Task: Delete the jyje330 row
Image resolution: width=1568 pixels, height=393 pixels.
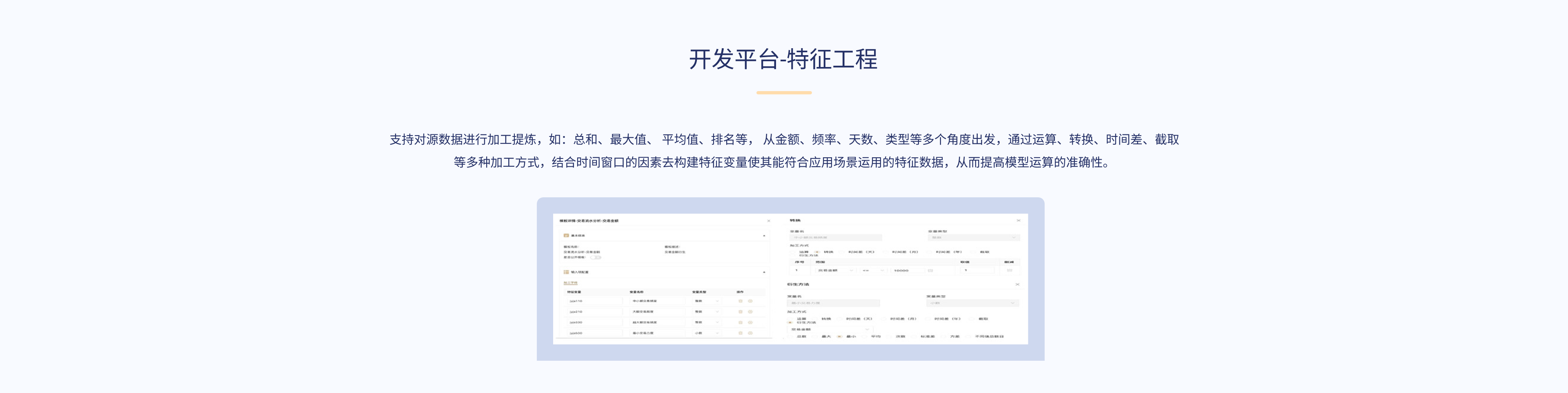Action: pyautogui.click(x=741, y=322)
